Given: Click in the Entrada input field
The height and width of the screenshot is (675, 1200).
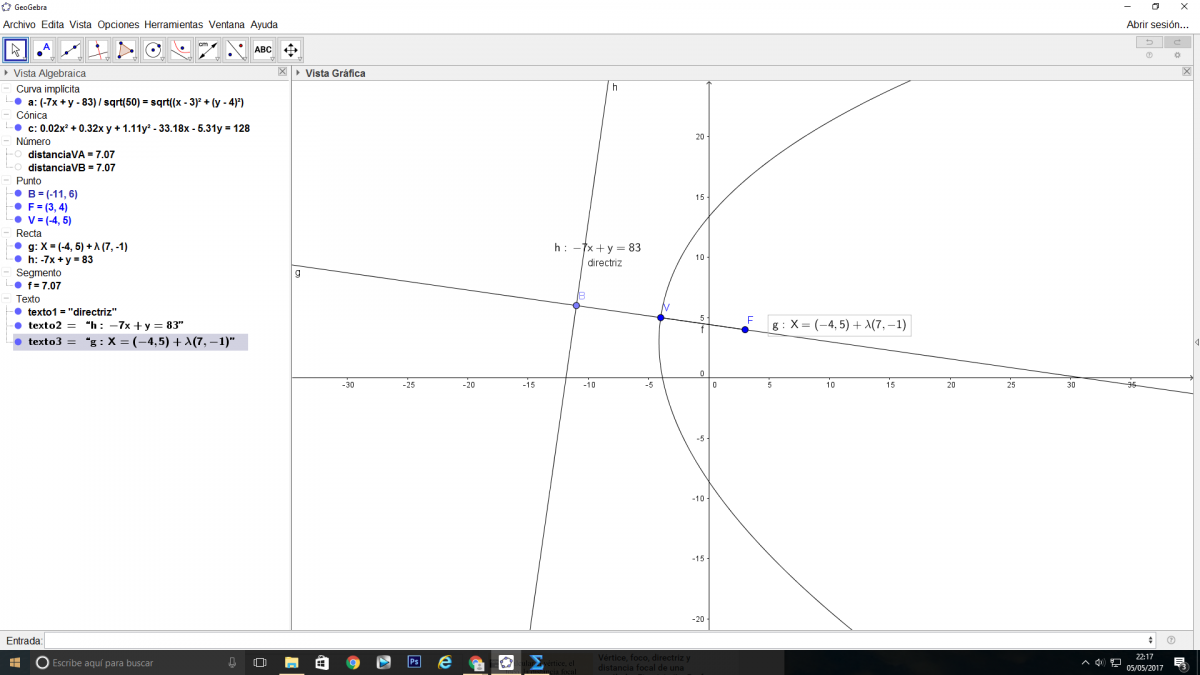Looking at the screenshot, I should point(598,640).
